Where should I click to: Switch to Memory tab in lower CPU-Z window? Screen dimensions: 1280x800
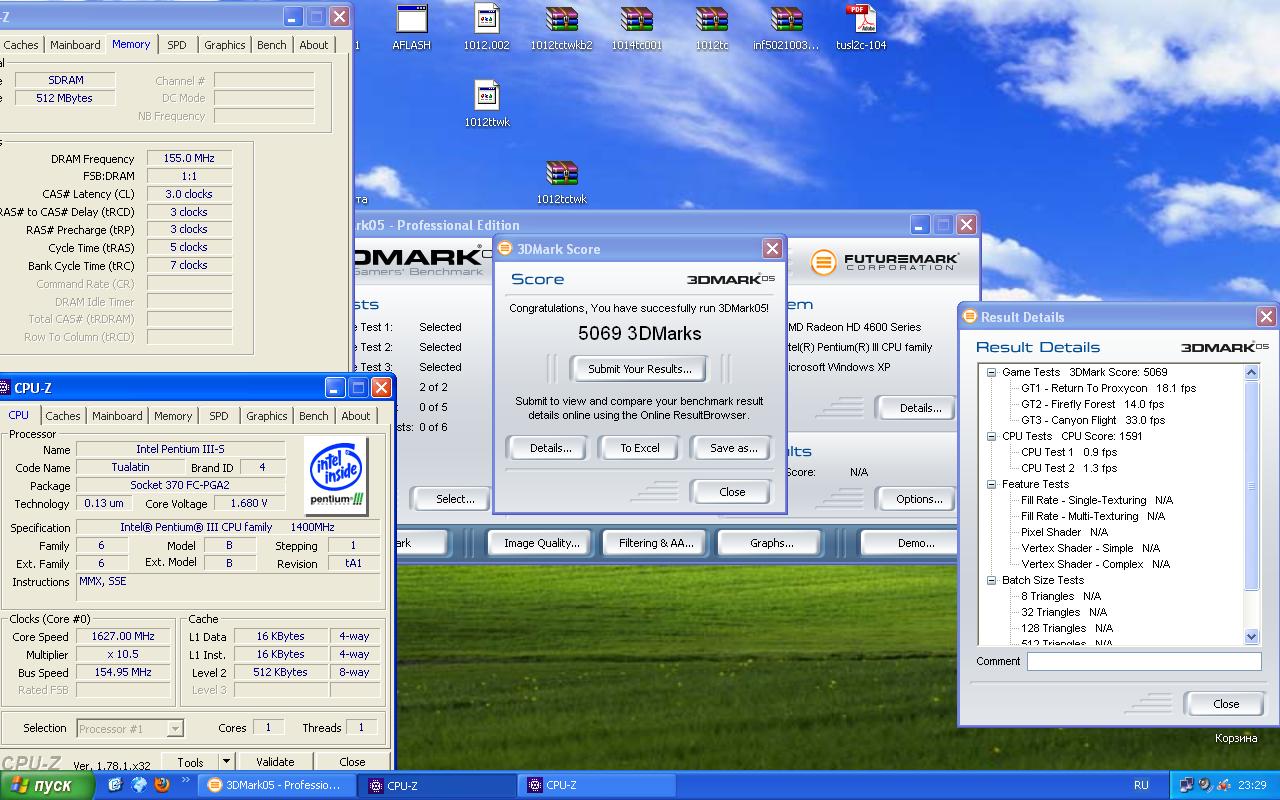[173, 416]
